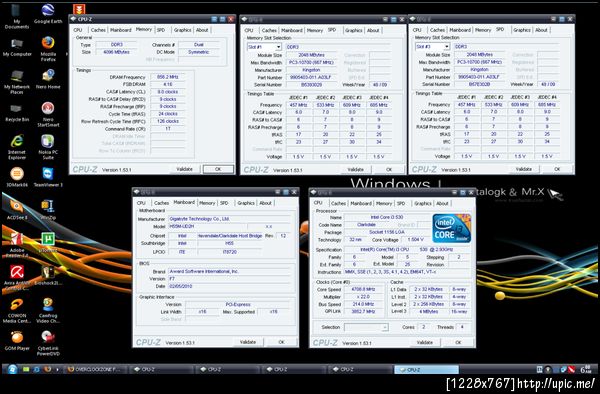Open the ACDSee 8 desktop shortcut
The height and width of the screenshot is (394, 600).
[17, 210]
